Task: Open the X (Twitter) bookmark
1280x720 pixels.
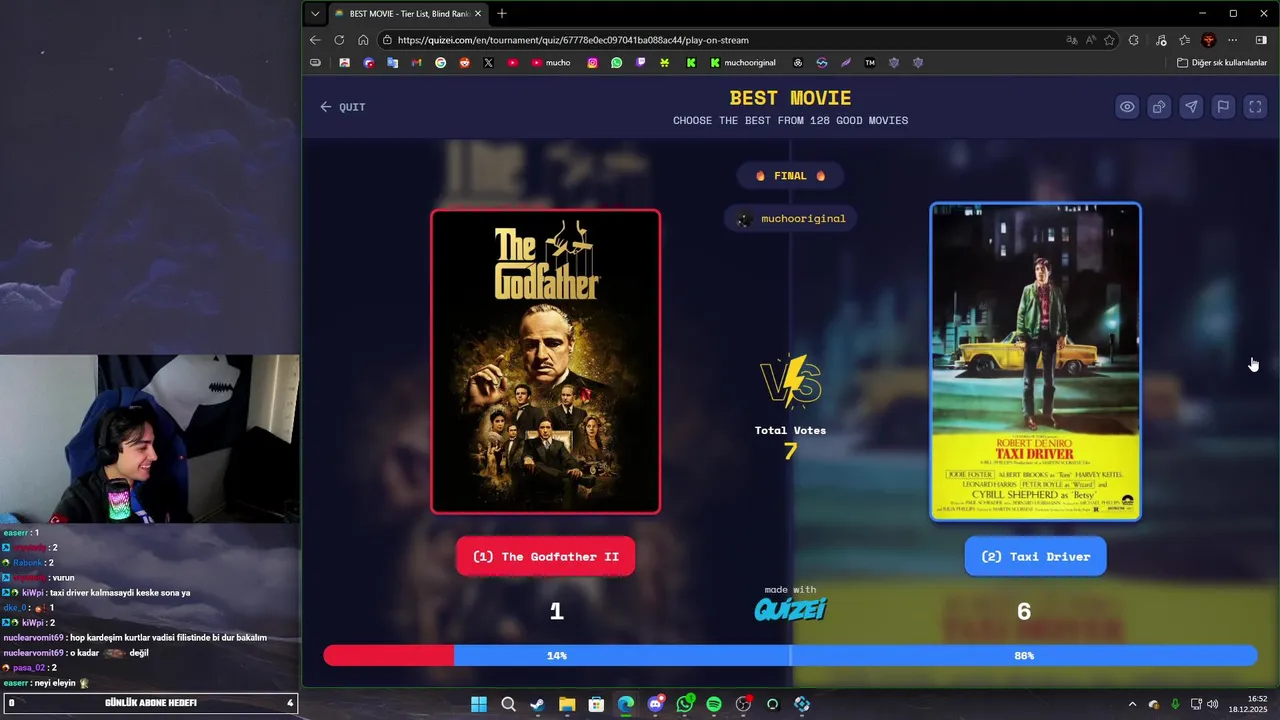Action: (x=489, y=62)
